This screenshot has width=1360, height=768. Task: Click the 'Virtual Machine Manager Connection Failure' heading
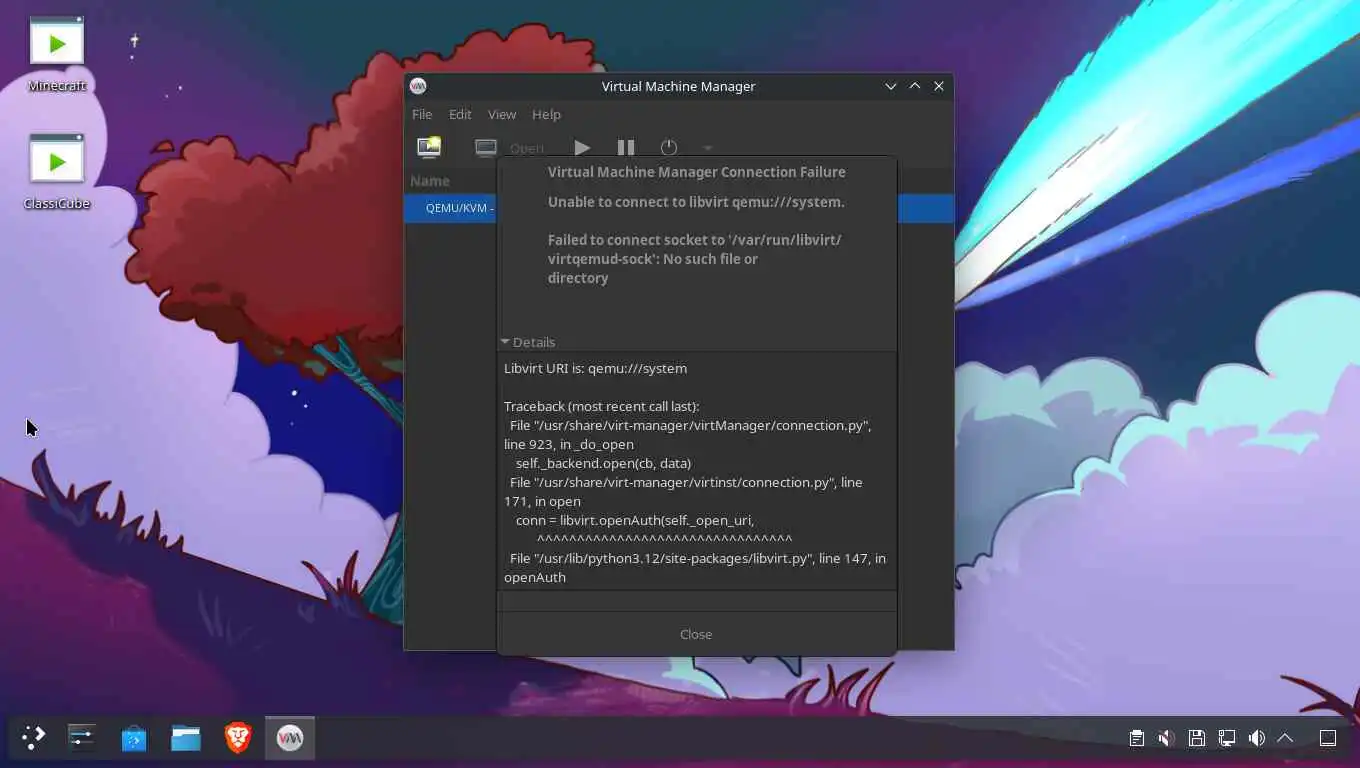coord(696,172)
